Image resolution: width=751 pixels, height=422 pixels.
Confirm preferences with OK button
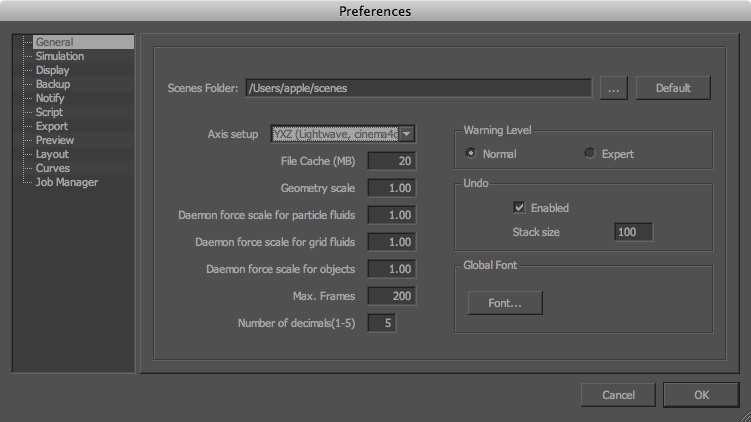pyautogui.click(x=701, y=395)
